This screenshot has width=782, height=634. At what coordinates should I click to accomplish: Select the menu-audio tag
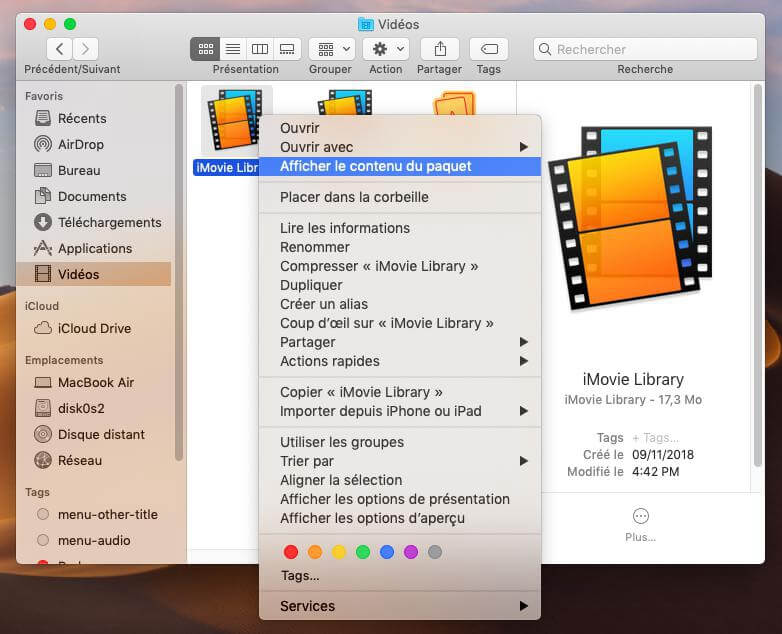tap(95, 540)
